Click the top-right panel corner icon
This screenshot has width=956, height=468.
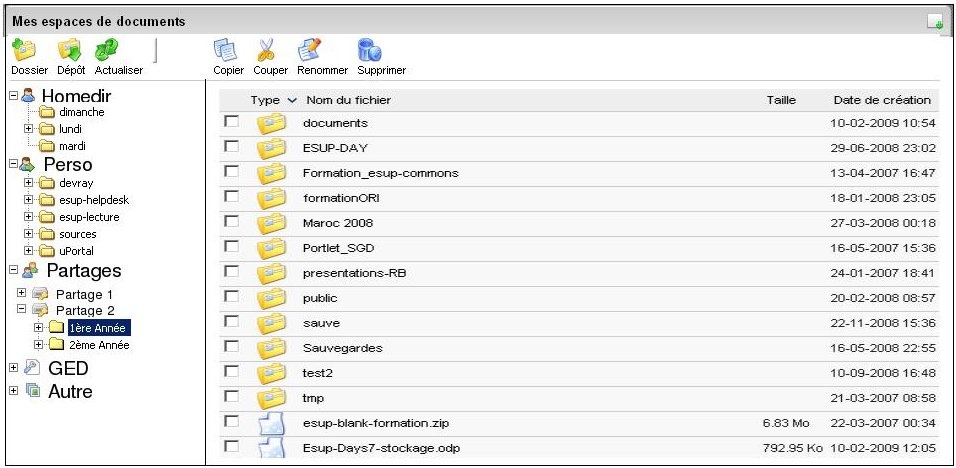[935, 21]
